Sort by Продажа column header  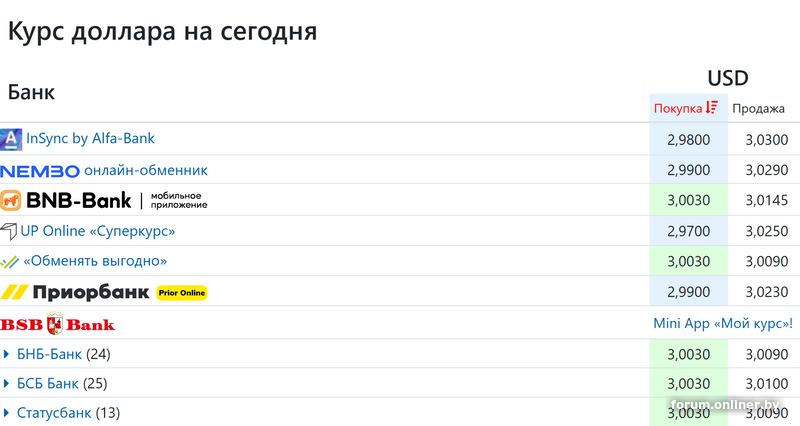tap(758, 108)
